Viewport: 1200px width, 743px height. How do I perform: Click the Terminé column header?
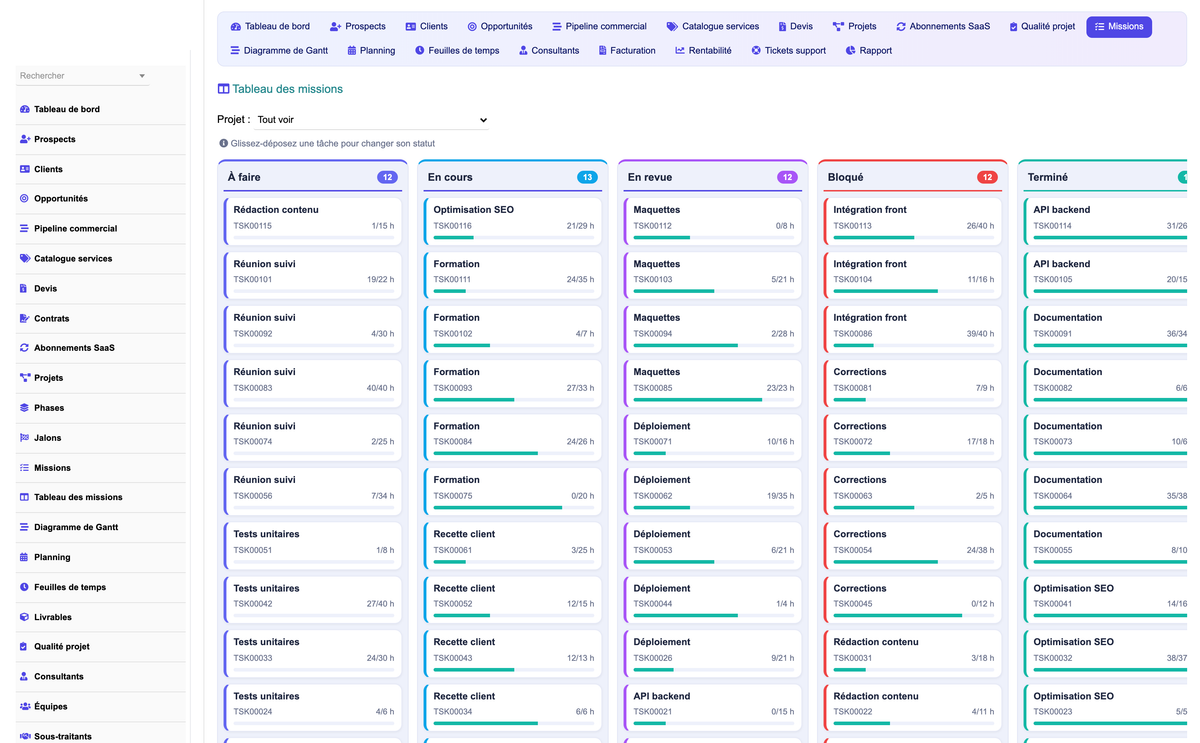[1106, 176]
